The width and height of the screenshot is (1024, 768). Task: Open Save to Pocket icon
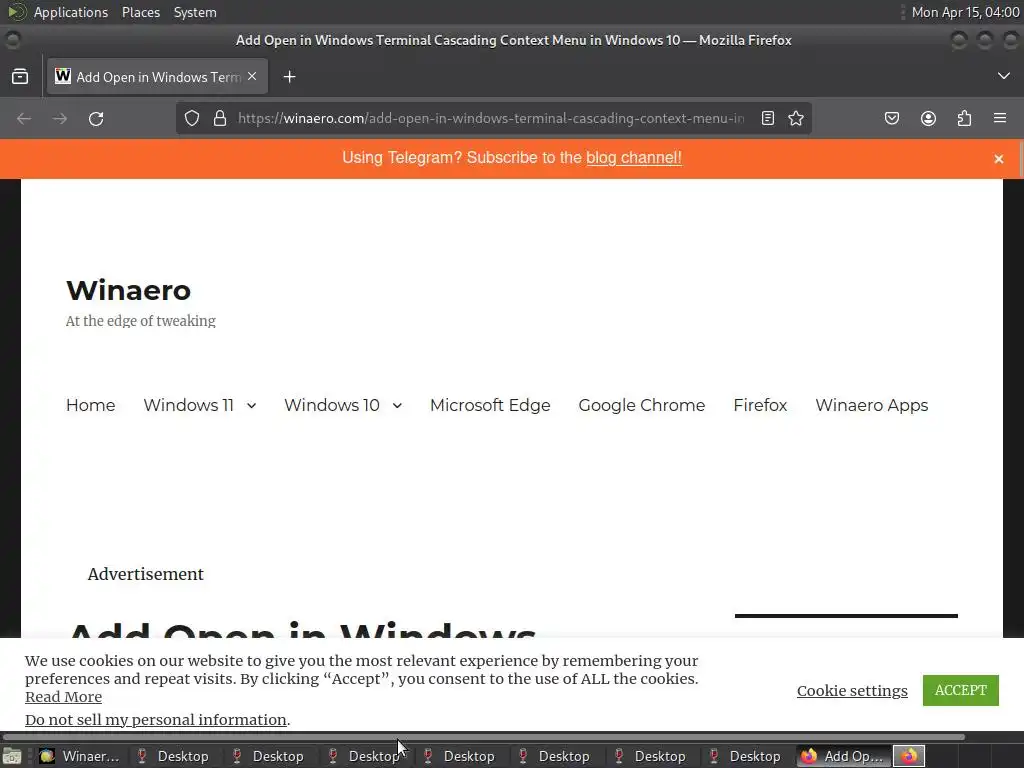click(892, 118)
